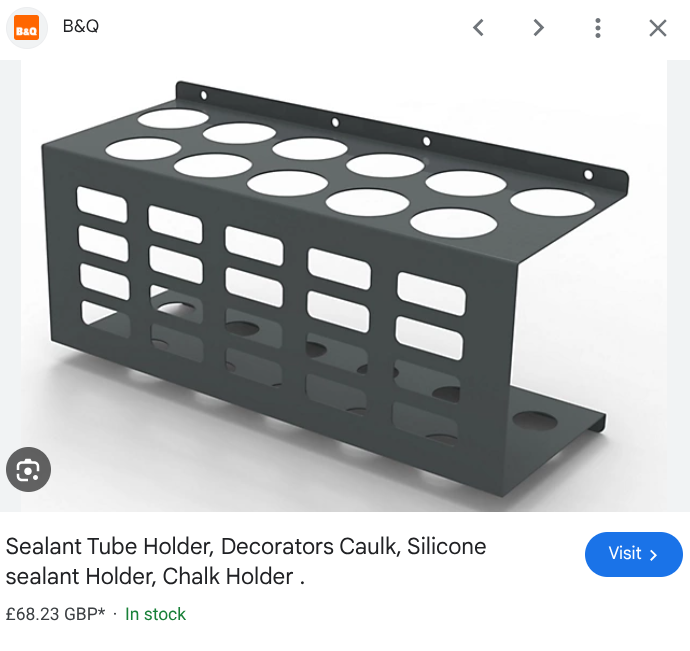Open the B&Q source name link

tap(81, 26)
